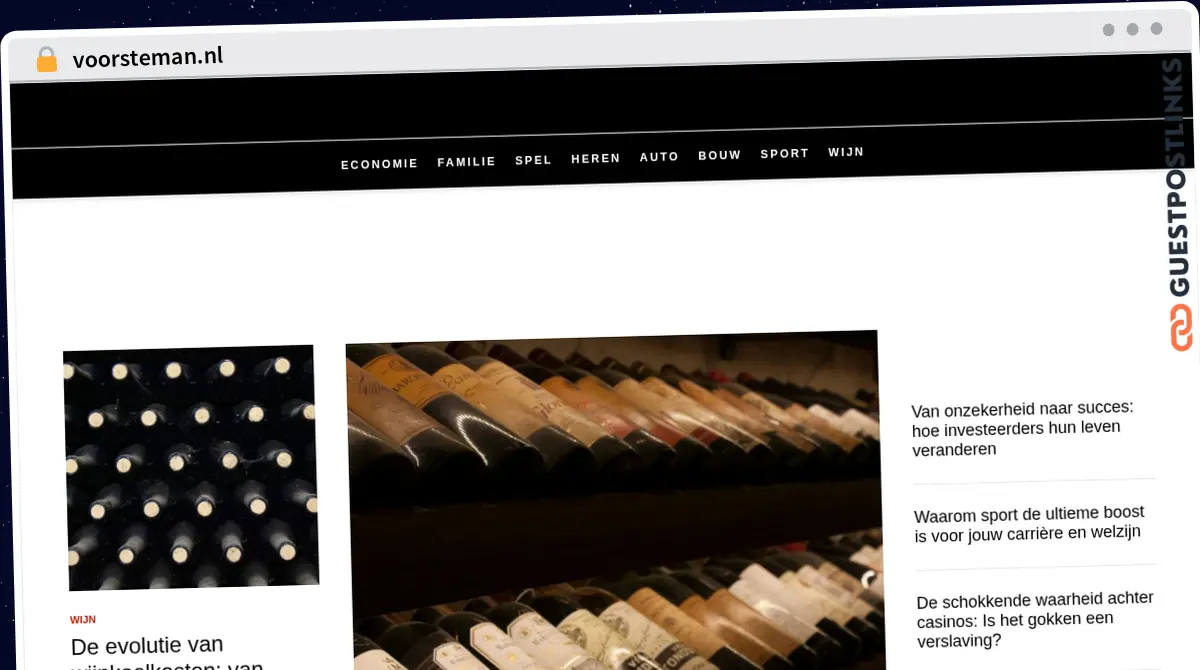Open De schokkende waarheid achter casinos article

(x=1036, y=619)
